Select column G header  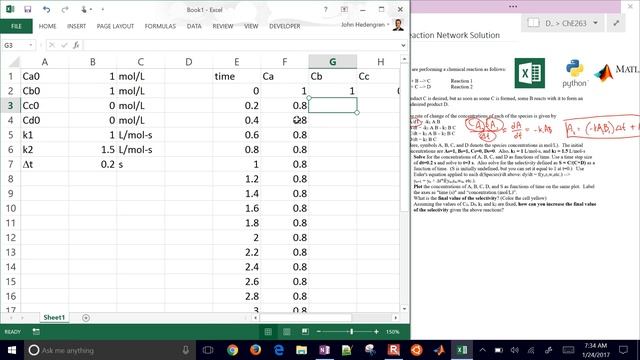[x=333, y=62]
